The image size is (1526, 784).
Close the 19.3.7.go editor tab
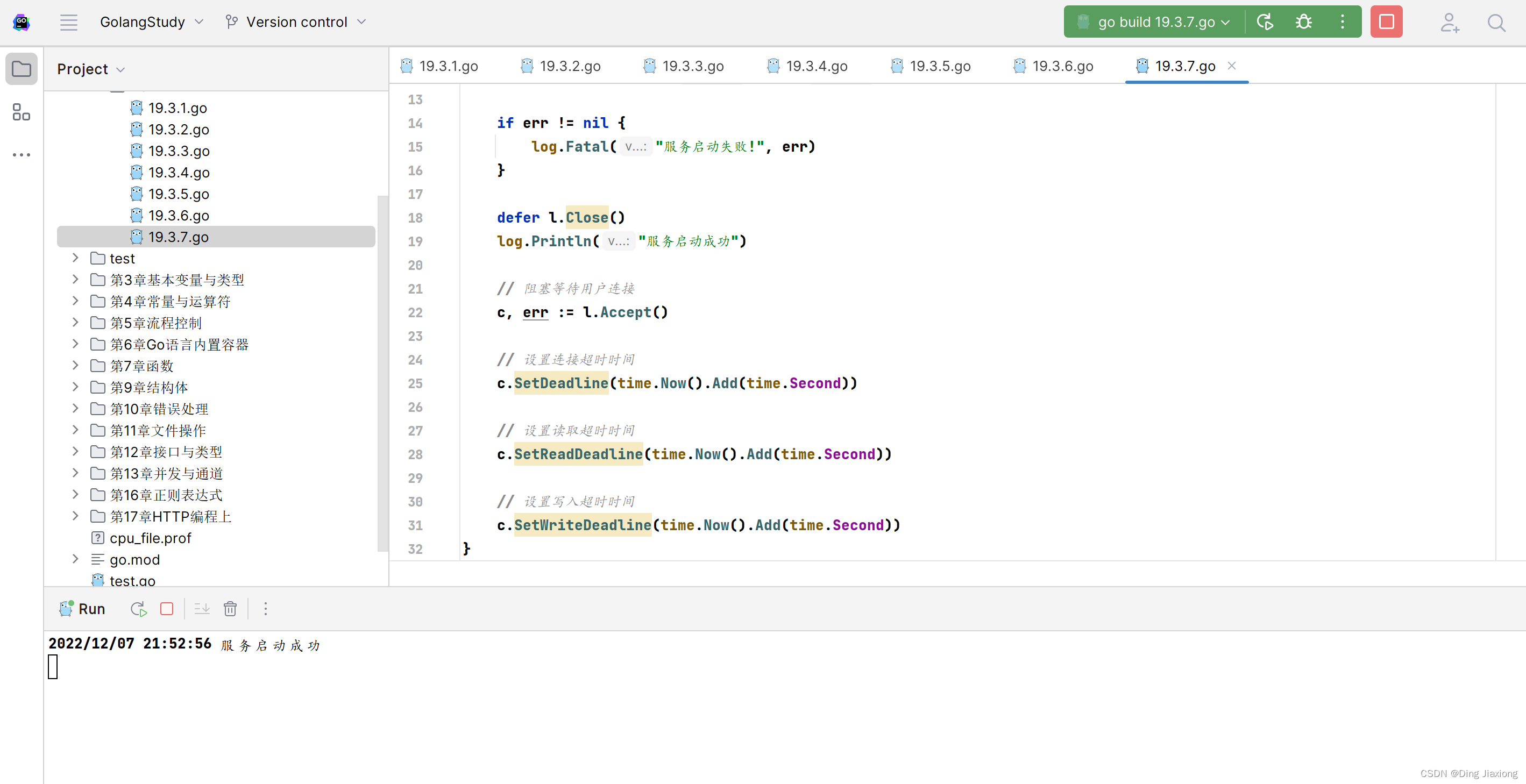click(x=1232, y=66)
